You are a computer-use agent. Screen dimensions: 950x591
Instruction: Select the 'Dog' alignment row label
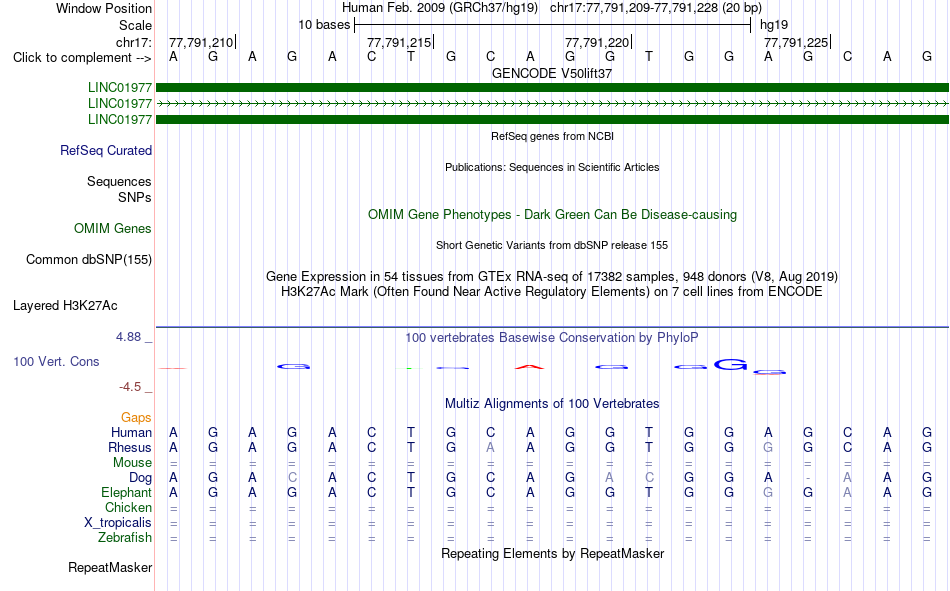point(140,478)
